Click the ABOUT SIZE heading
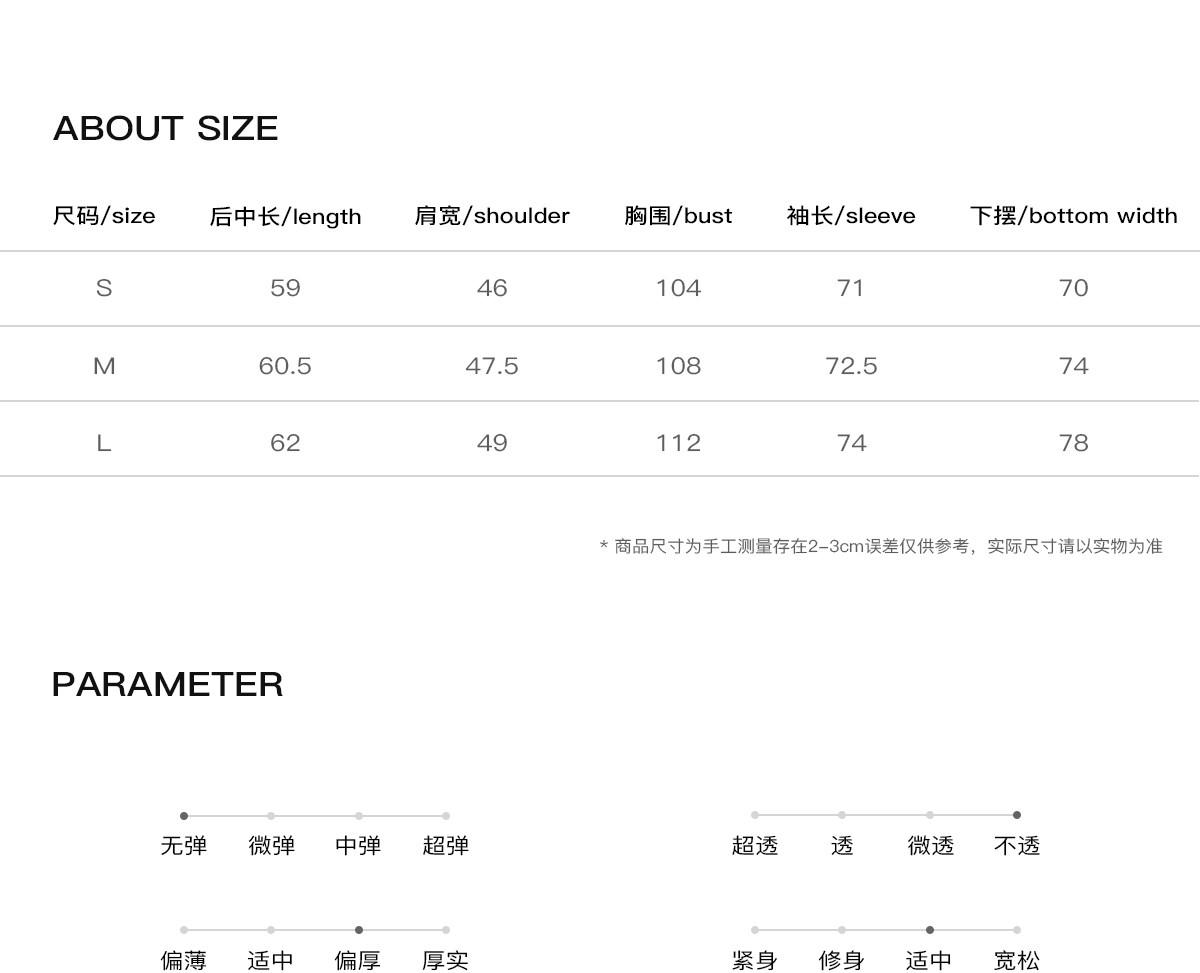 click(x=166, y=128)
